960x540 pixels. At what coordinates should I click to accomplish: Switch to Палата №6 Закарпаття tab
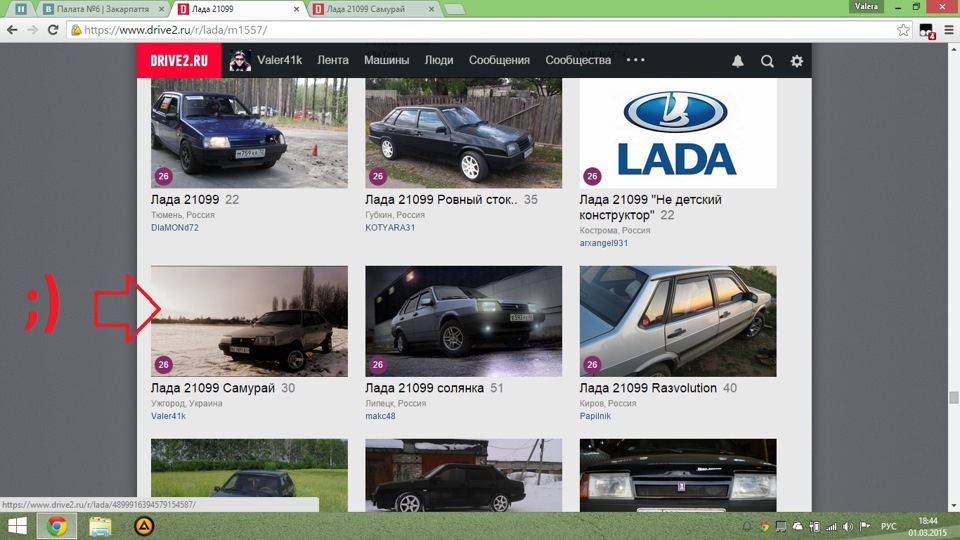tap(103, 9)
